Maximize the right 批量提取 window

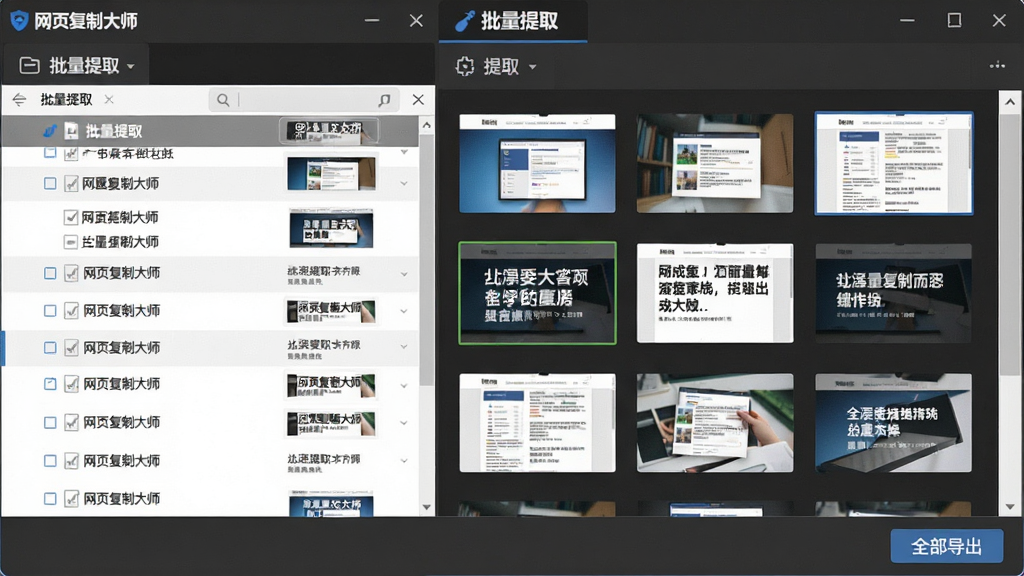point(954,21)
